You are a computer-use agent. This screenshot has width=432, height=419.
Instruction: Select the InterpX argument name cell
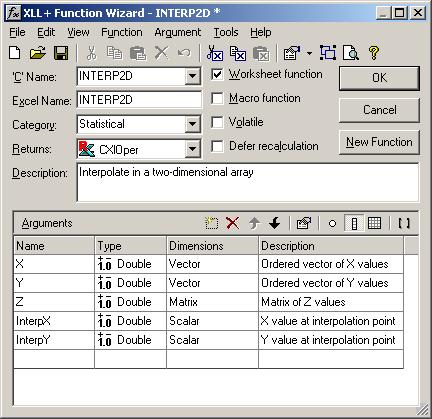tap(54, 321)
